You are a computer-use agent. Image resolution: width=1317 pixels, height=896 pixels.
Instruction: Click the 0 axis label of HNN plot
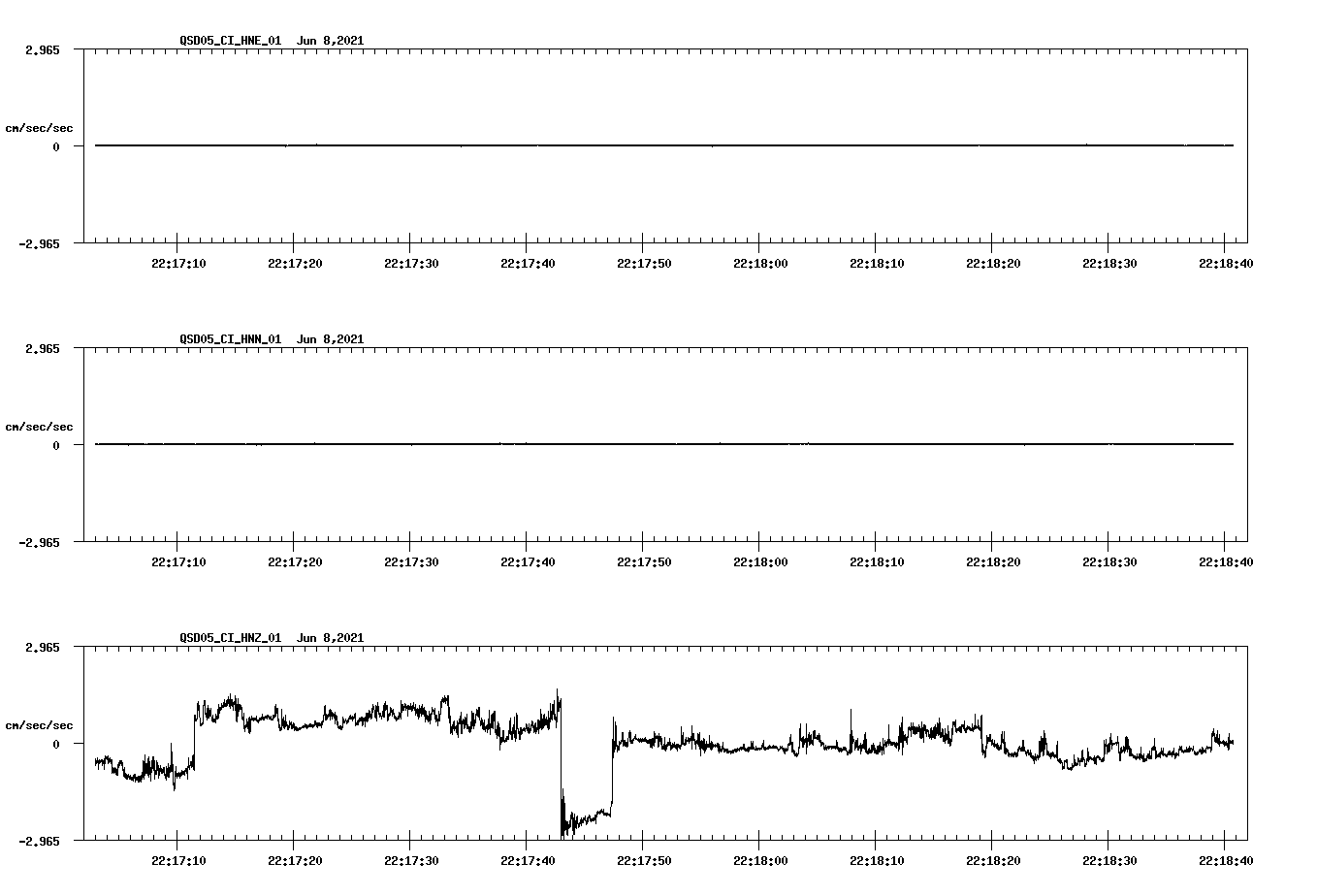56,446
